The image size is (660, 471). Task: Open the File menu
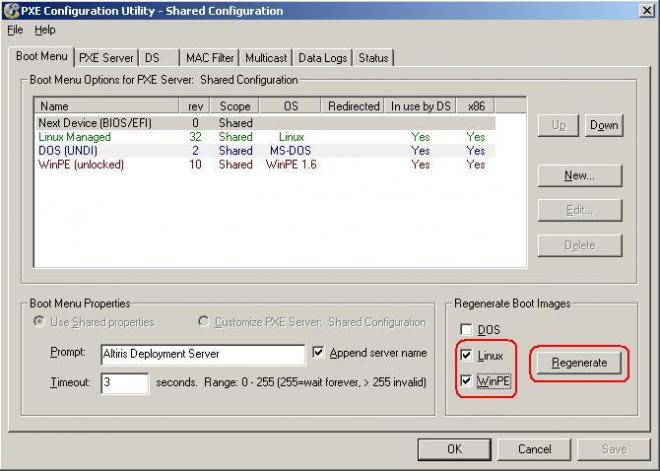pos(15,30)
